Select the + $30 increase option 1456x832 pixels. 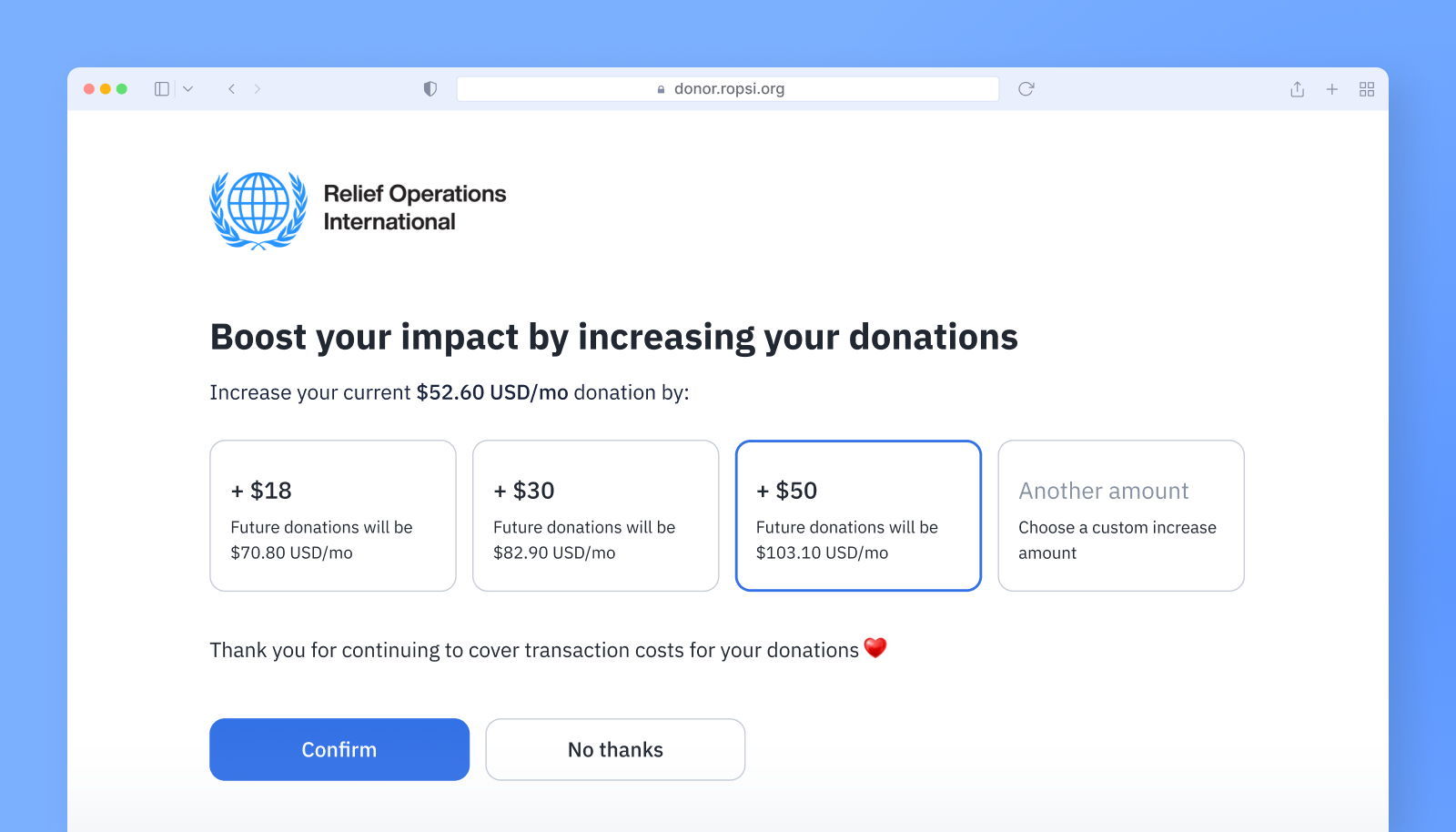coord(596,516)
